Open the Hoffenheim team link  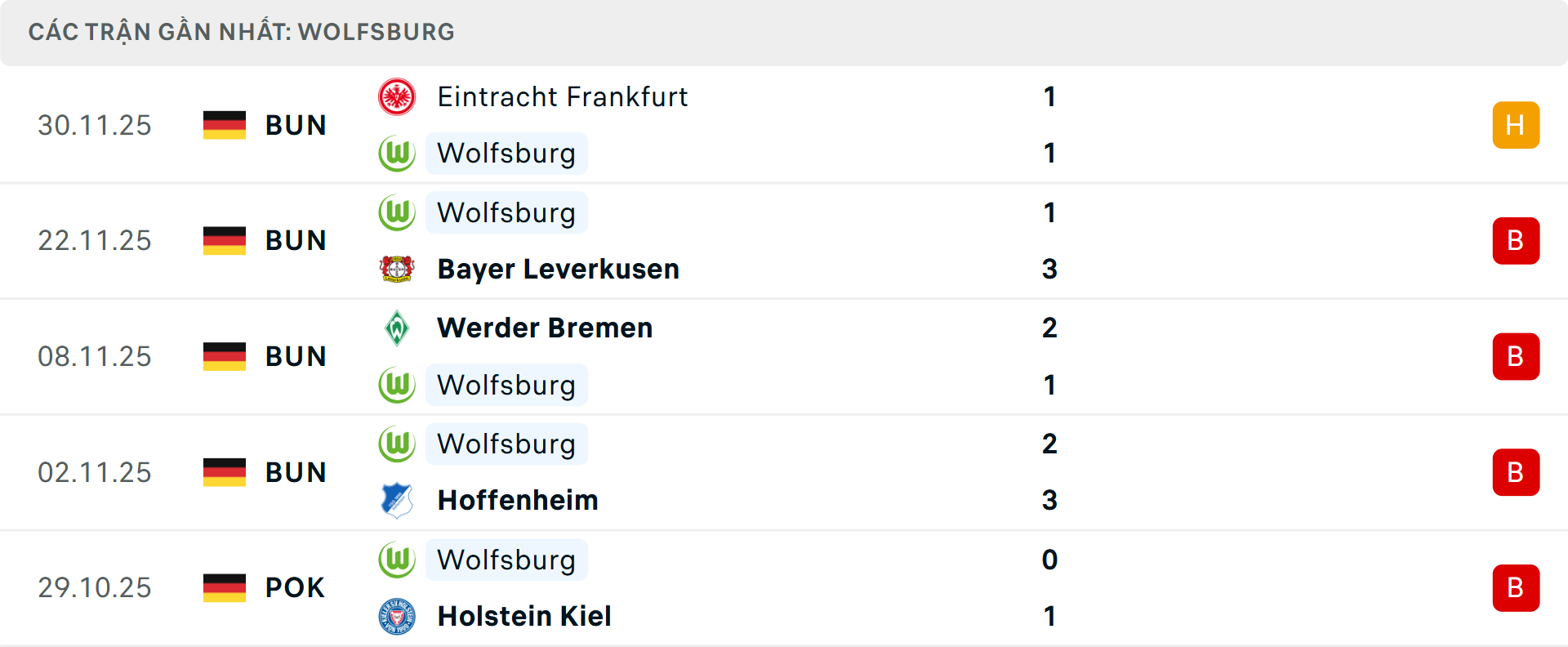click(x=518, y=500)
